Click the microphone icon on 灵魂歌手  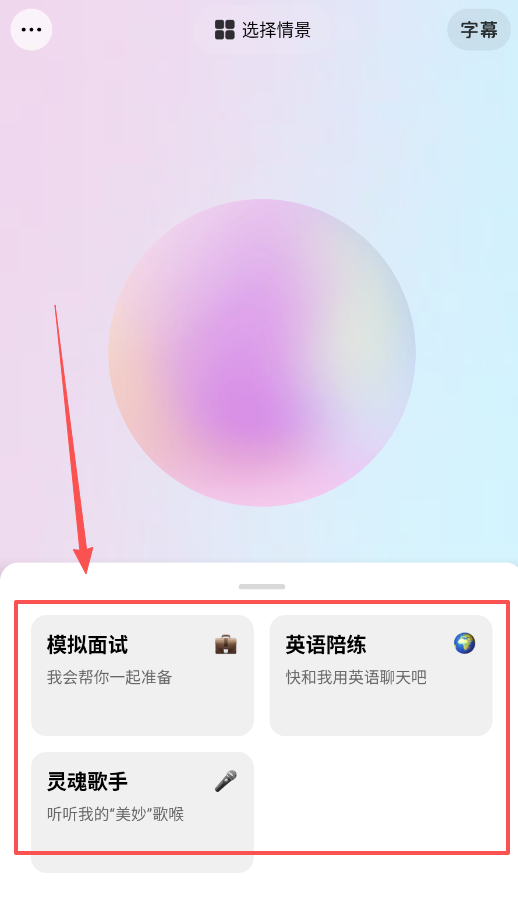[226, 781]
